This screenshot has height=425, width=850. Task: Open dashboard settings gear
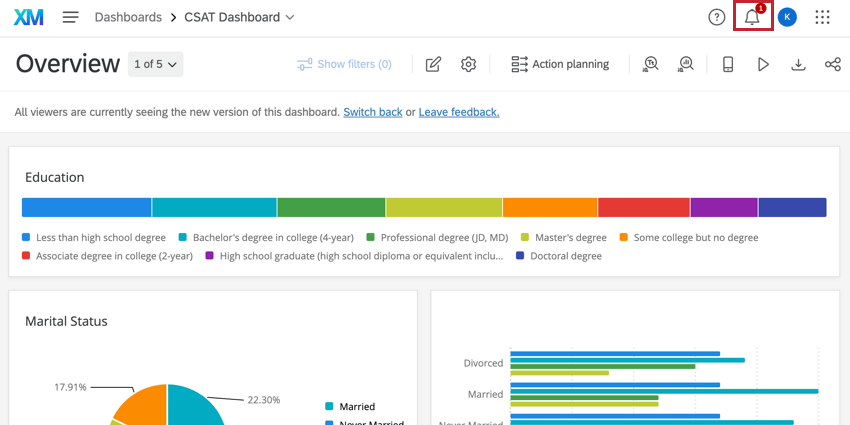click(x=468, y=64)
